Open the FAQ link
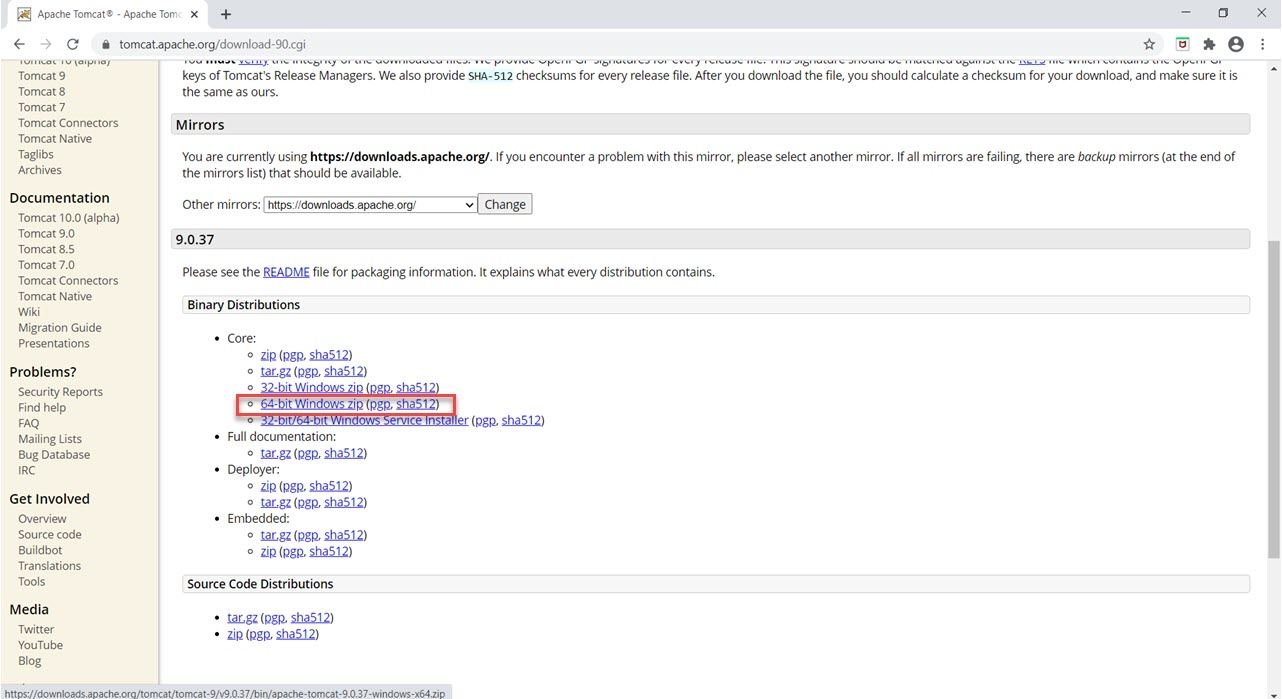The image size is (1282, 699). tap(29, 423)
